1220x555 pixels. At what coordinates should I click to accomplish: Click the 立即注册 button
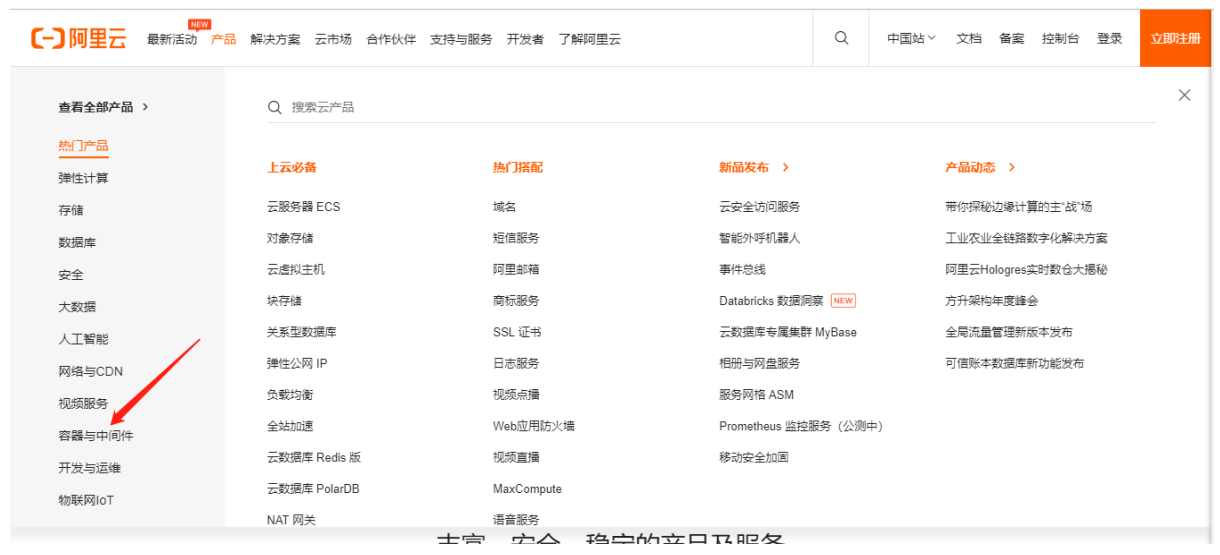pyautogui.click(x=1175, y=39)
